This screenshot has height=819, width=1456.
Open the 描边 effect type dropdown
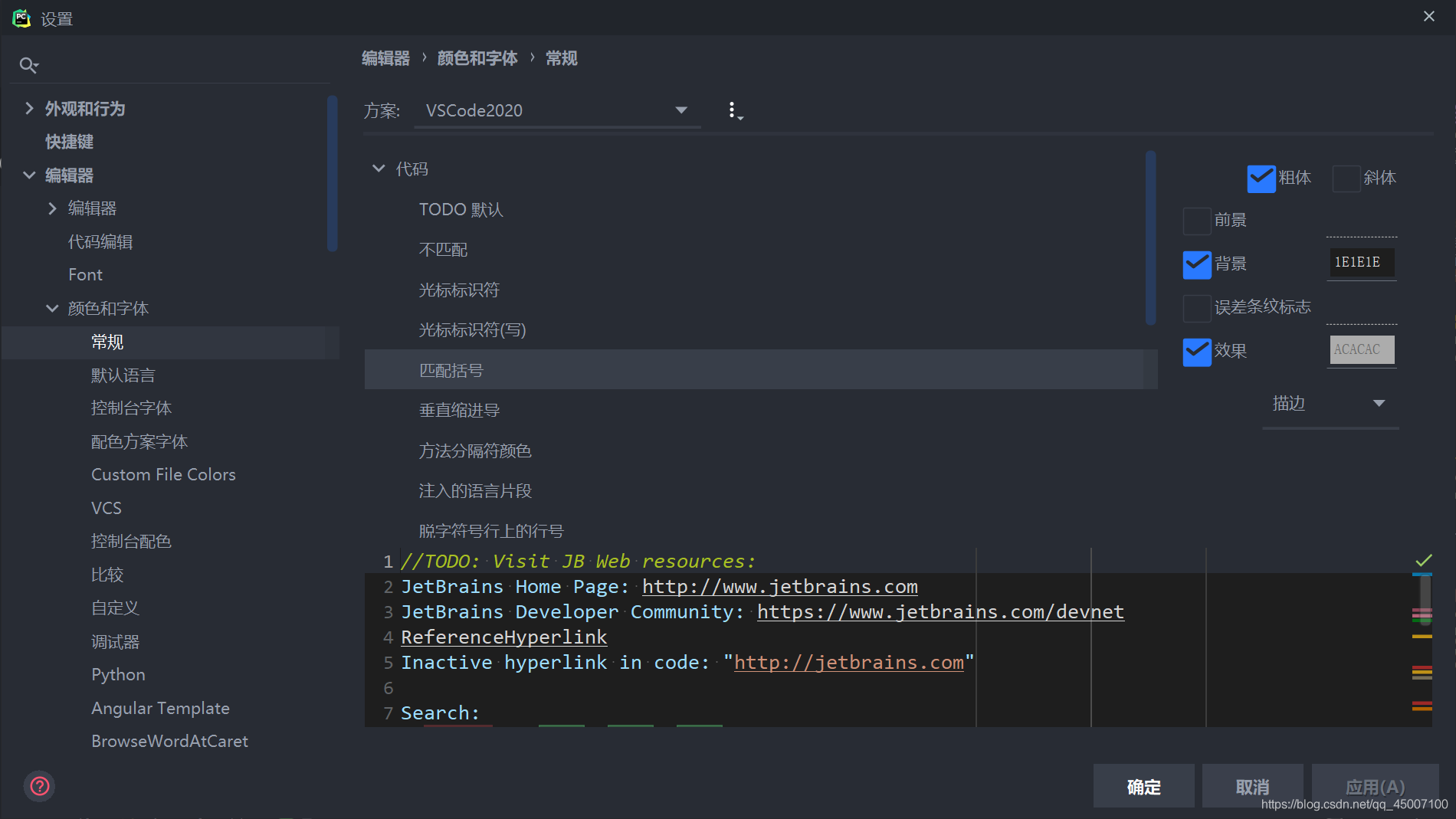click(1330, 404)
